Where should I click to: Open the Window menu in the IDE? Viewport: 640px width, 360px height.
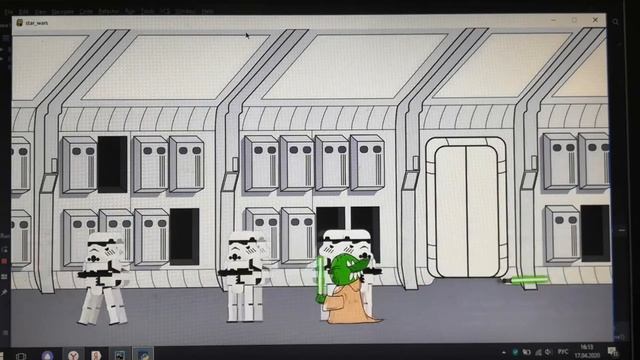pyautogui.click(x=185, y=12)
